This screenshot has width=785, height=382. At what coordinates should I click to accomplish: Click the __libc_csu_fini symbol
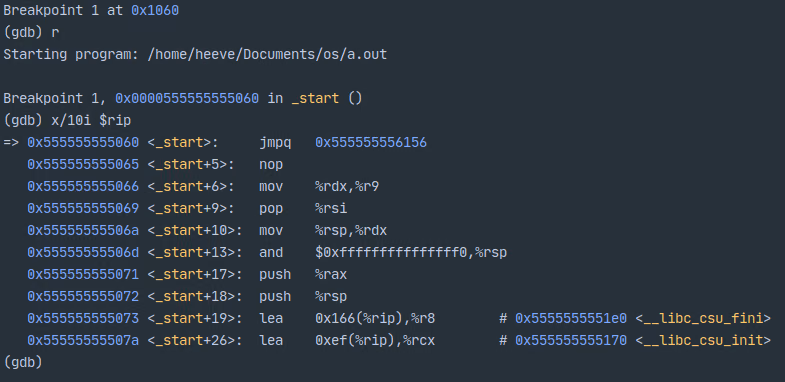click(x=703, y=319)
